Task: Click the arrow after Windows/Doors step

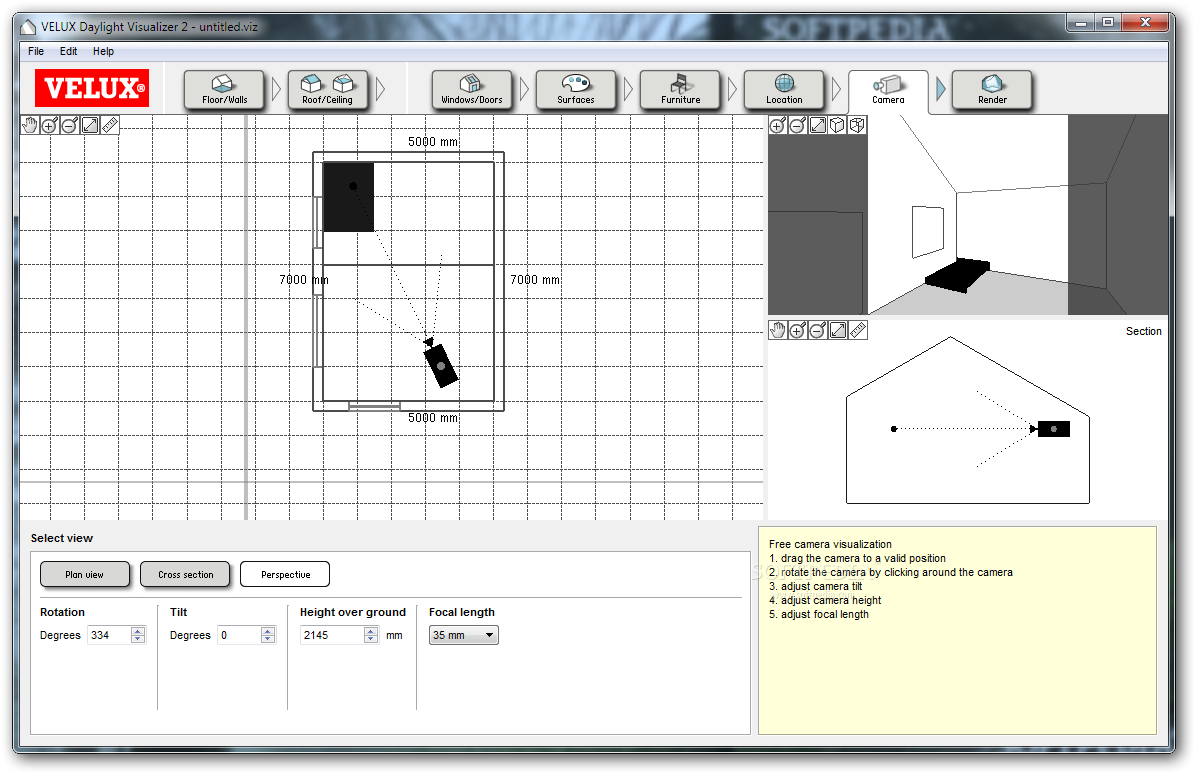Action: tap(524, 89)
